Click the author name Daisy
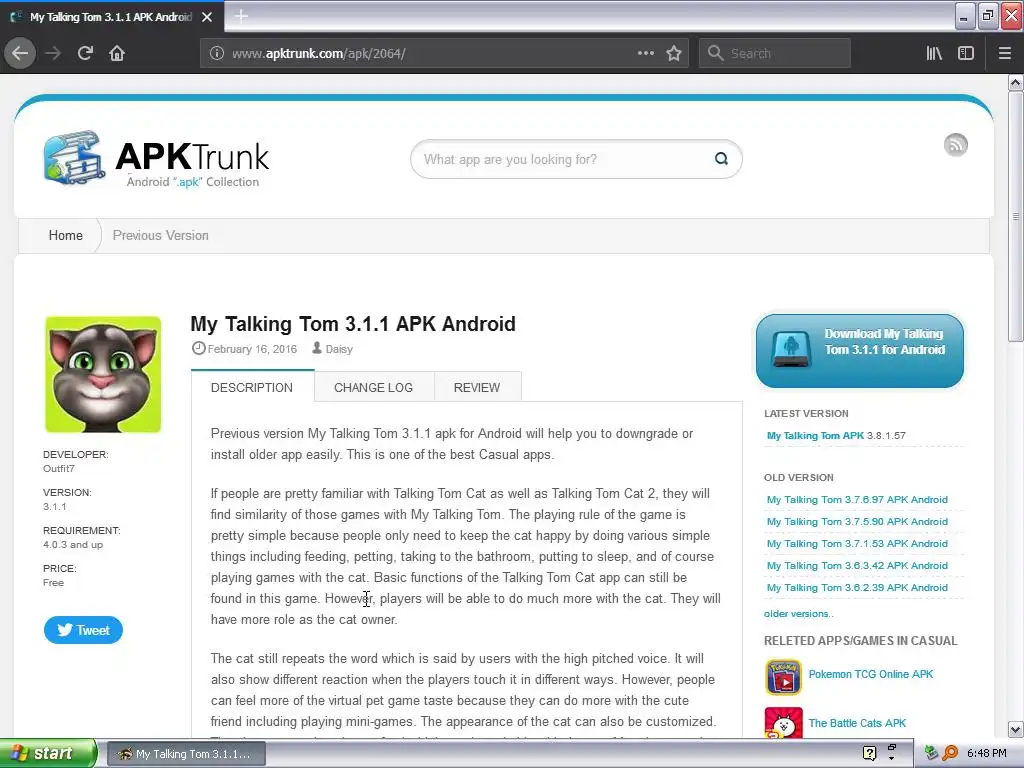The image size is (1024, 768). (x=339, y=349)
